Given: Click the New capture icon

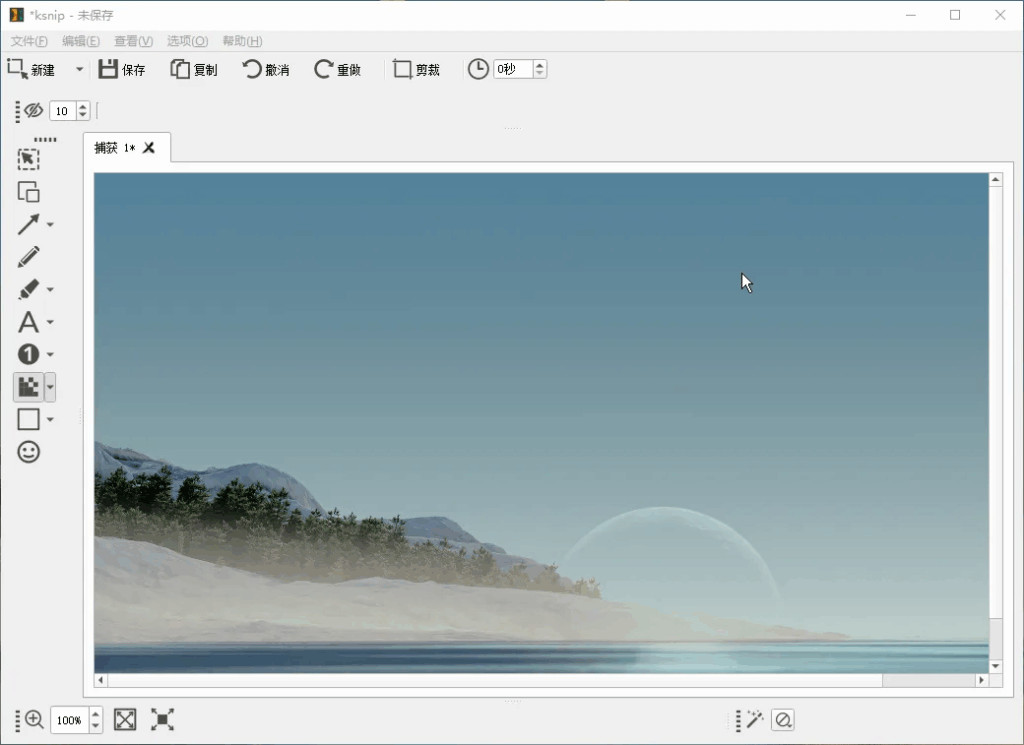Looking at the screenshot, I should pos(16,69).
